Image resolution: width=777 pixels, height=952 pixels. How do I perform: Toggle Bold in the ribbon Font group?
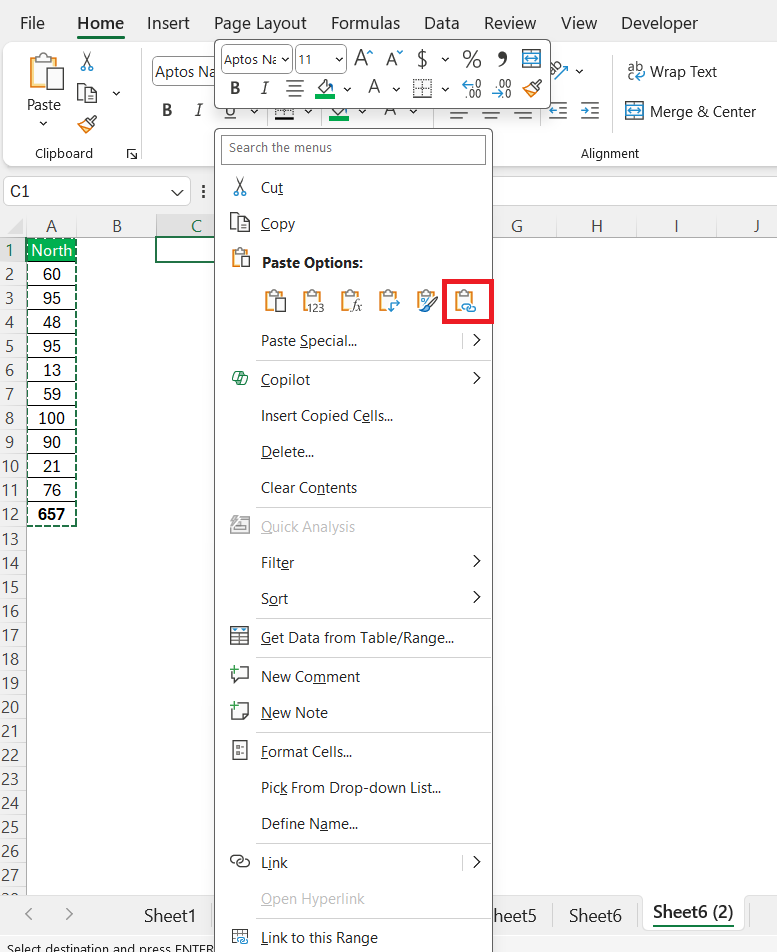(167, 110)
